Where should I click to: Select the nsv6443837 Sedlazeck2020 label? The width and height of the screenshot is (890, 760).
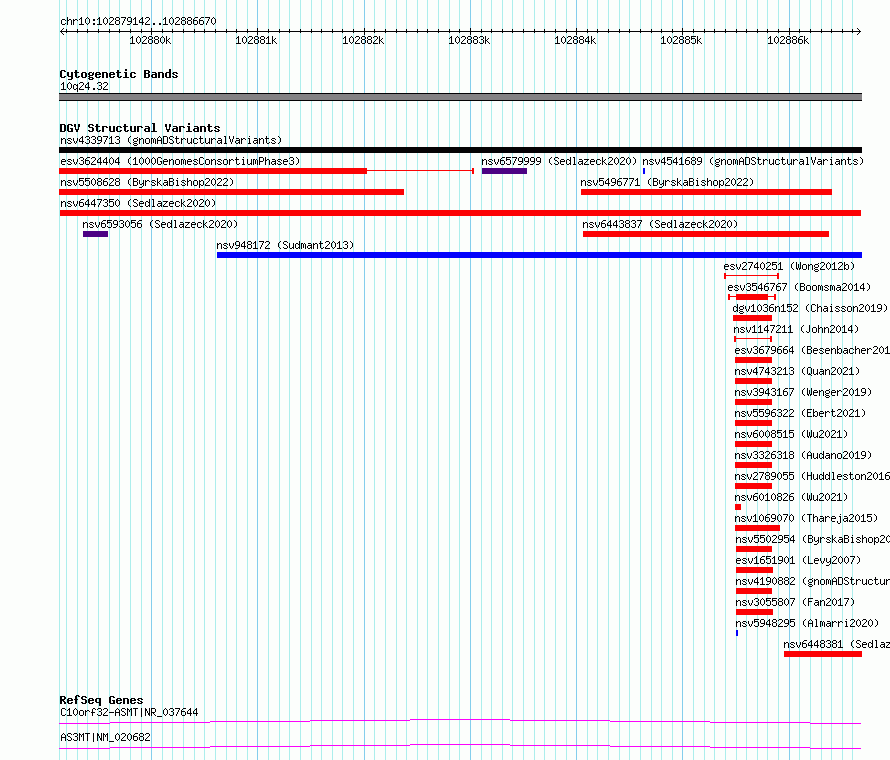tap(660, 224)
